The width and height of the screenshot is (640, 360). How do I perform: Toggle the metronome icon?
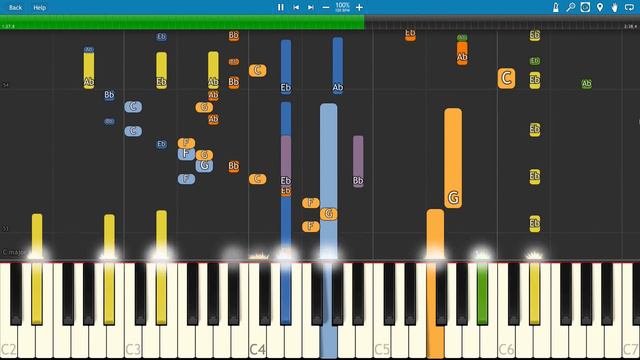tap(556, 7)
